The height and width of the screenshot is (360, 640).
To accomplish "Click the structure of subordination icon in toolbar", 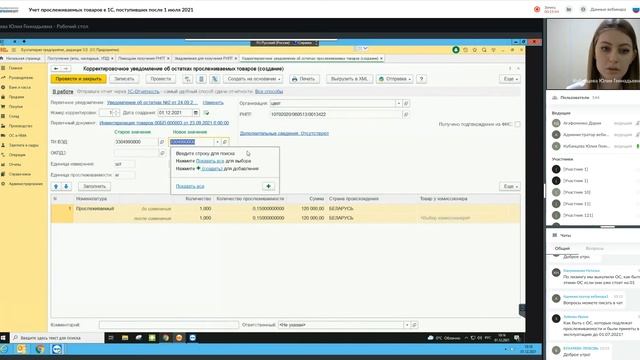I will [x=201, y=79].
